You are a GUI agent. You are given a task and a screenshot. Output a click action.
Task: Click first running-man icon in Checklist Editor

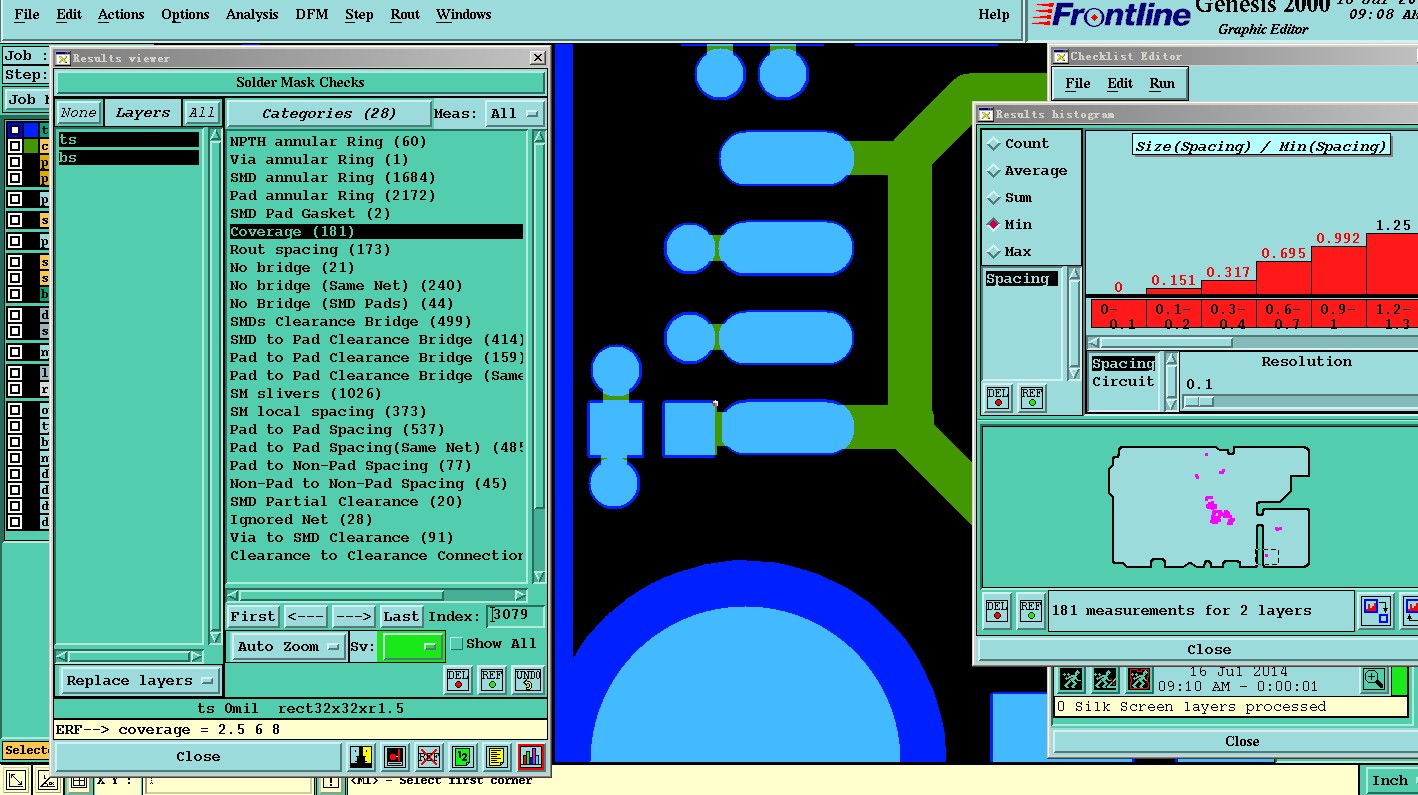click(1071, 680)
